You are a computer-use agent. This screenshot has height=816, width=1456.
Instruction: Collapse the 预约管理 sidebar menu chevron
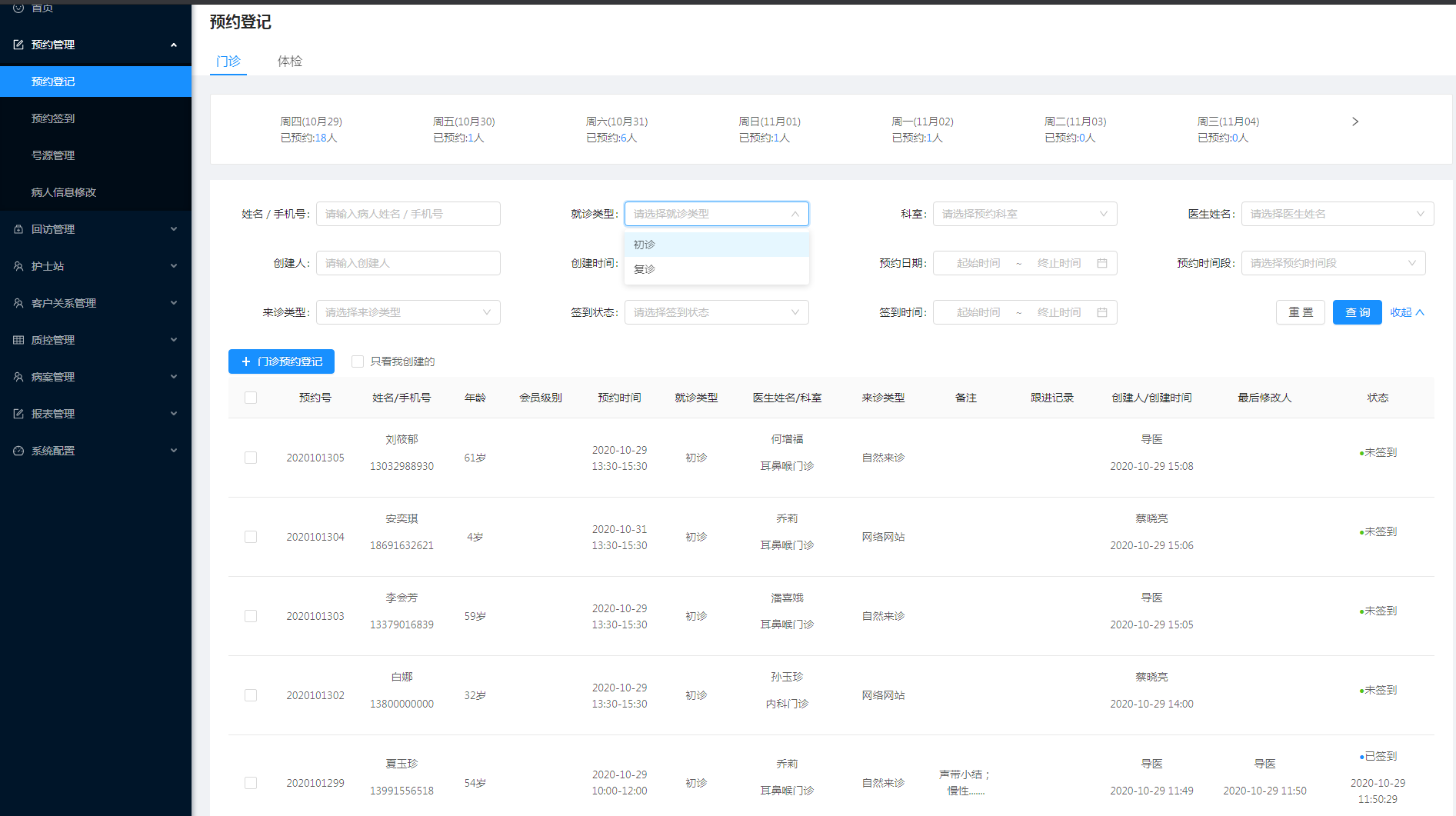tap(174, 45)
